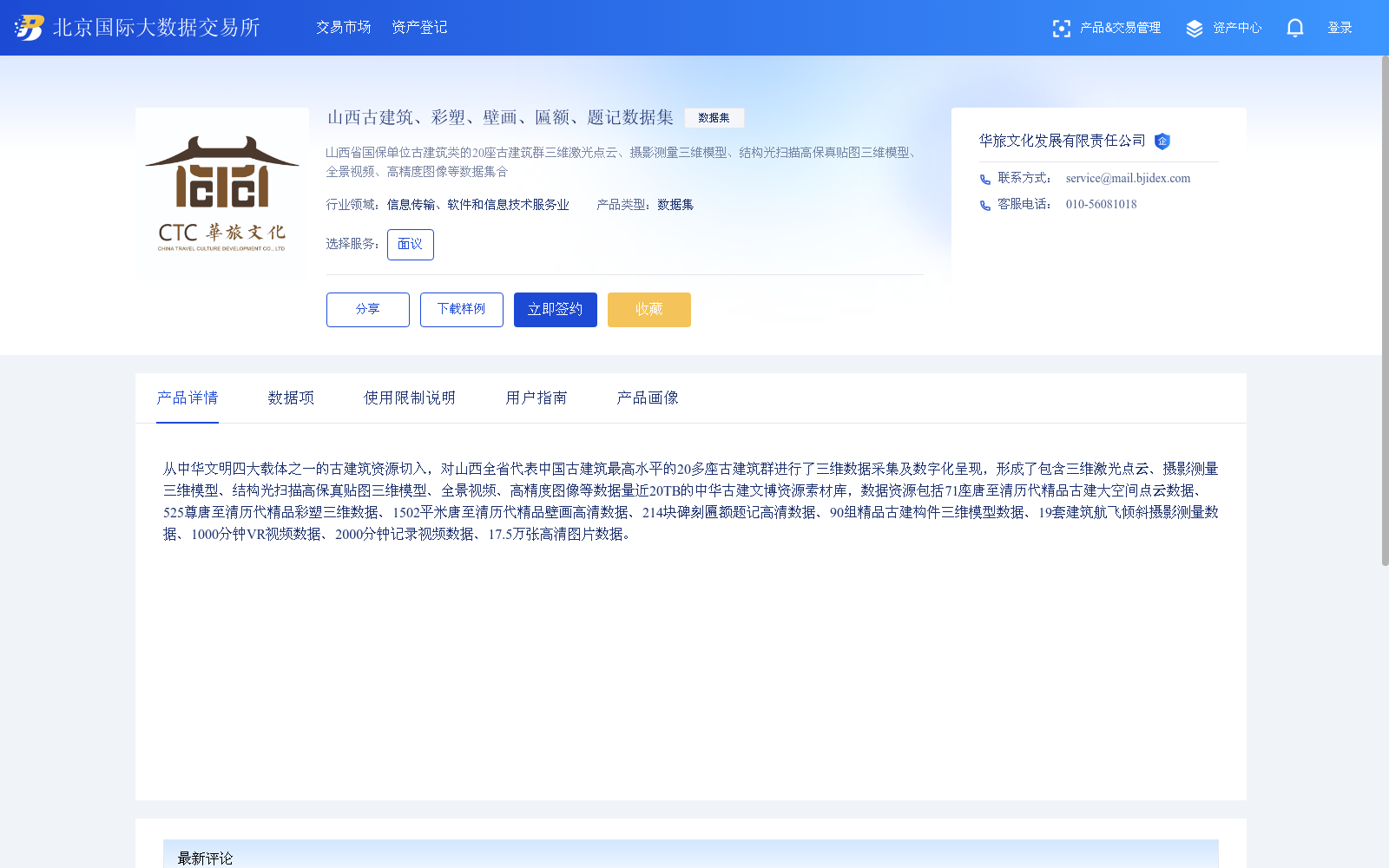
Task: Click the CTC 华旅文化 product thumbnail
Action: click(x=222, y=193)
